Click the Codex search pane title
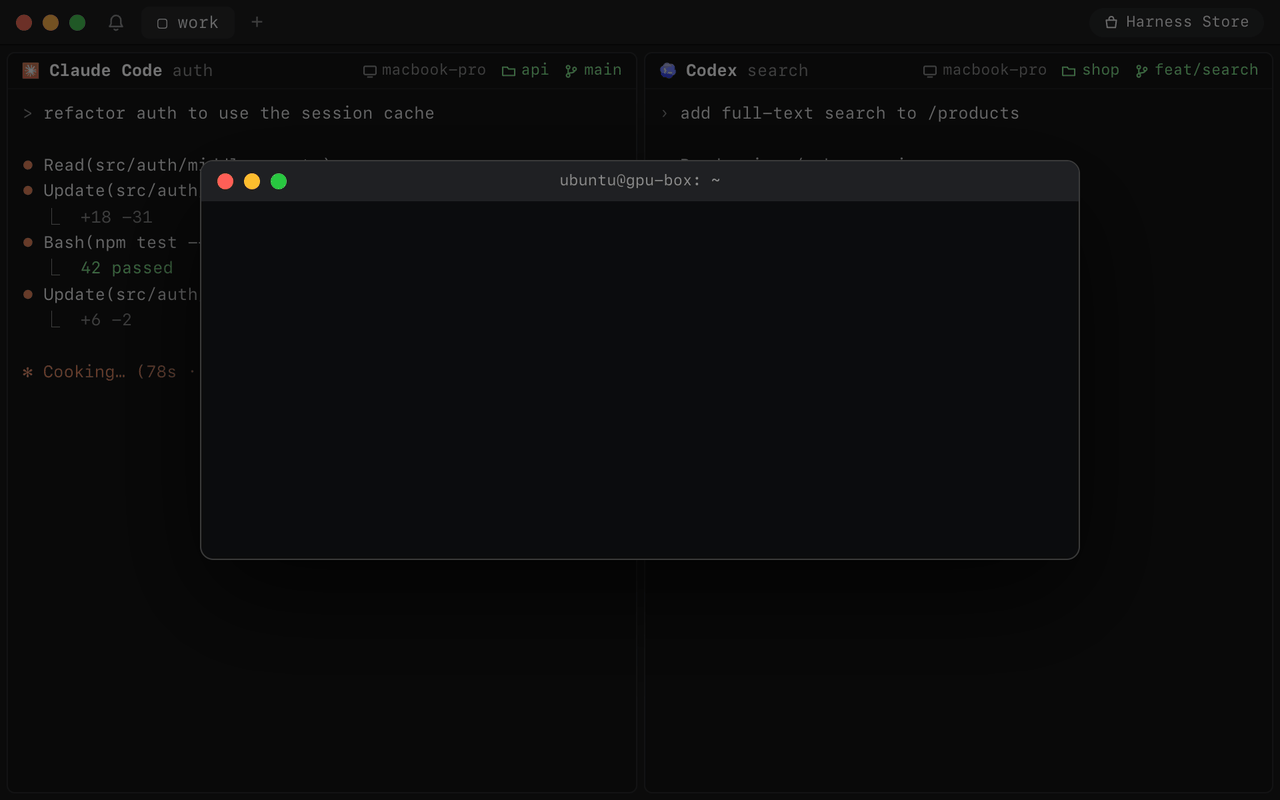Image resolution: width=1280 pixels, height=800 pixels. coord(747,70)
